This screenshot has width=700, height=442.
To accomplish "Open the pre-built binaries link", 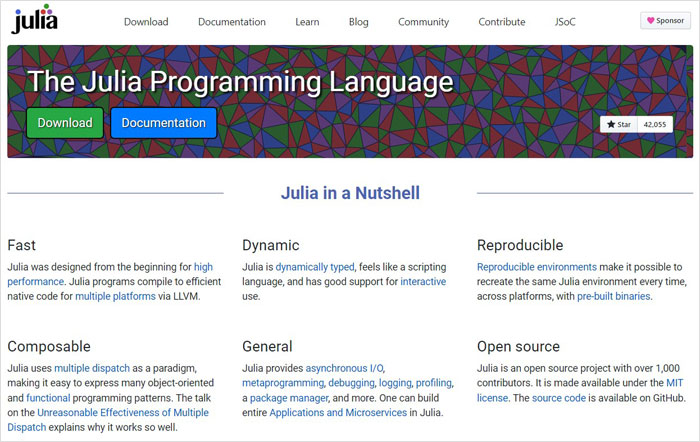I will 613,296.
